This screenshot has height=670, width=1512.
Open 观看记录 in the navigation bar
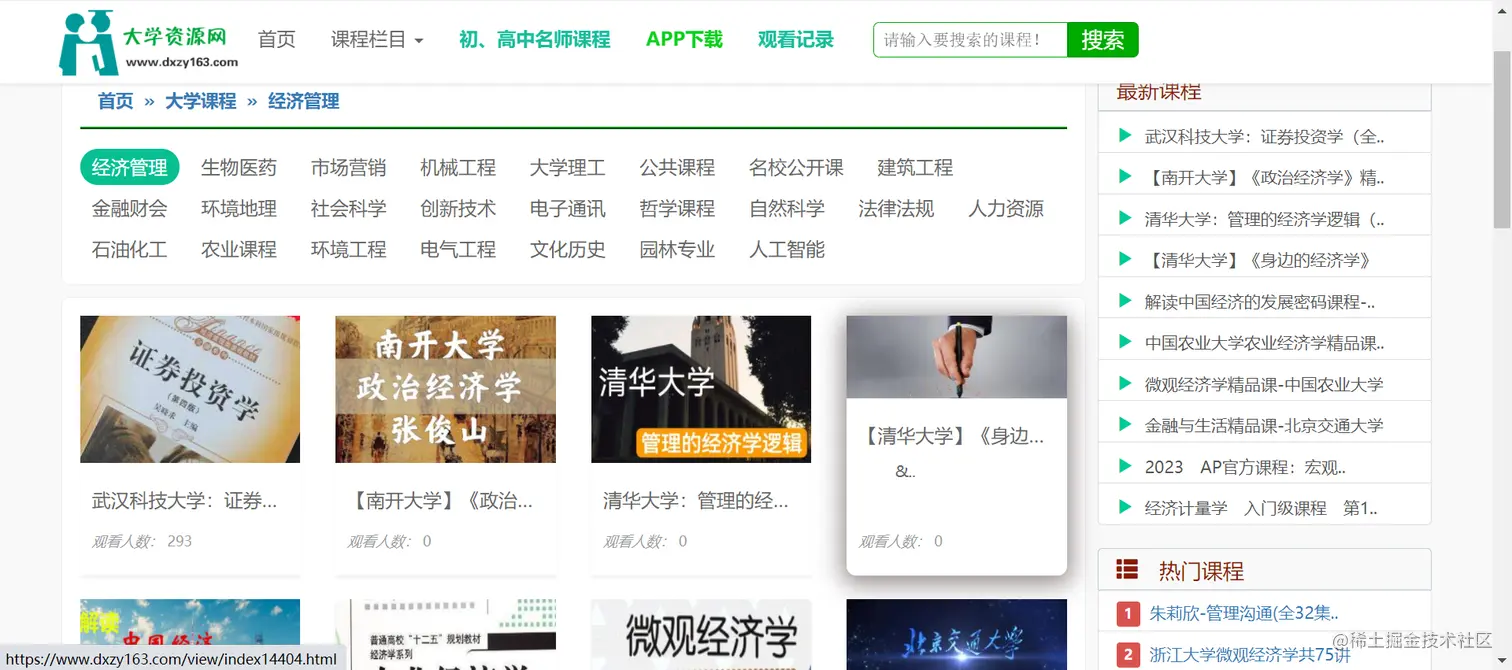pyautogui.click(x=796, y=40)
